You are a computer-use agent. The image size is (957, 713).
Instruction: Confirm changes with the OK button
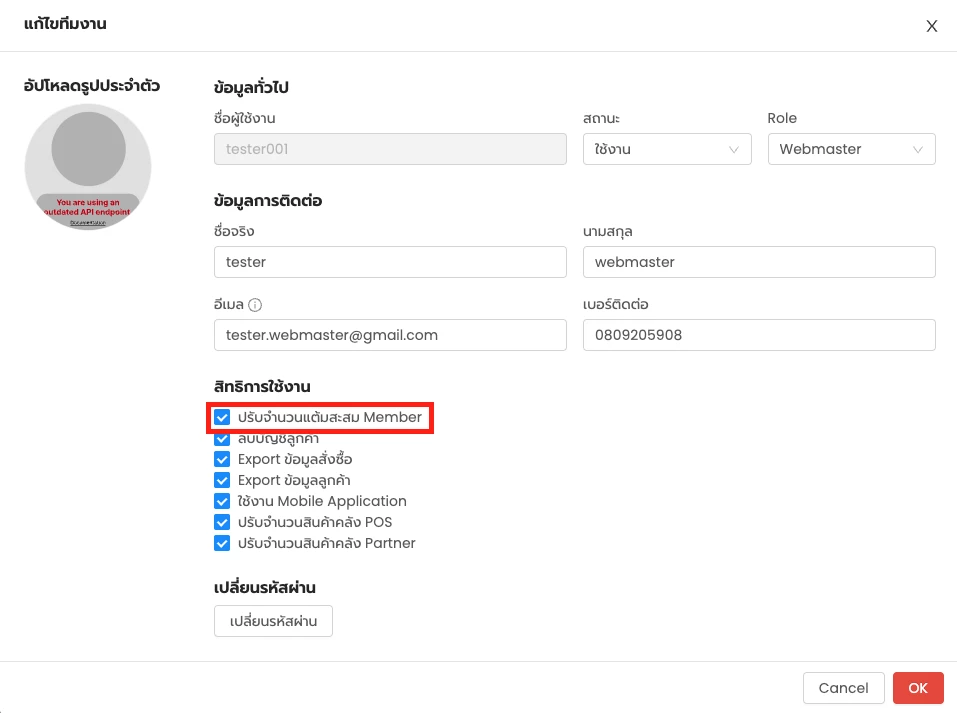click(x=918, y=688)
